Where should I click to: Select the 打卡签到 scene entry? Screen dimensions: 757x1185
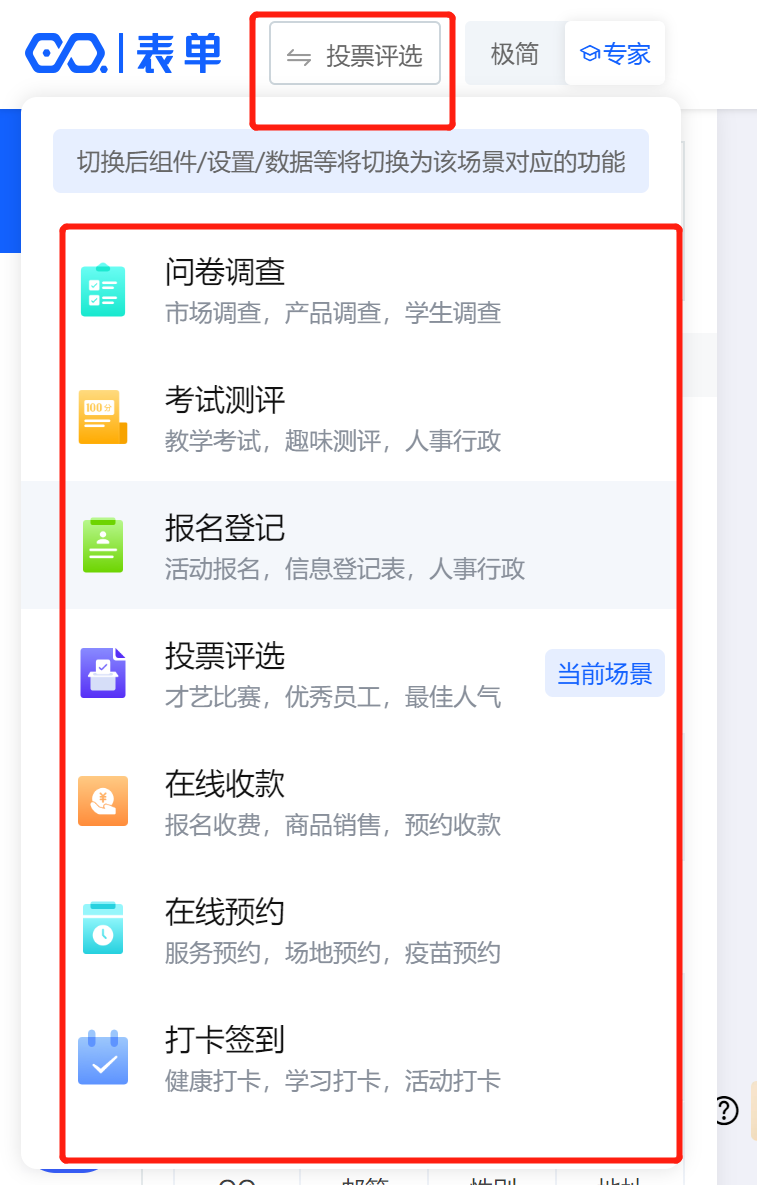click(x=351, y=1057)
